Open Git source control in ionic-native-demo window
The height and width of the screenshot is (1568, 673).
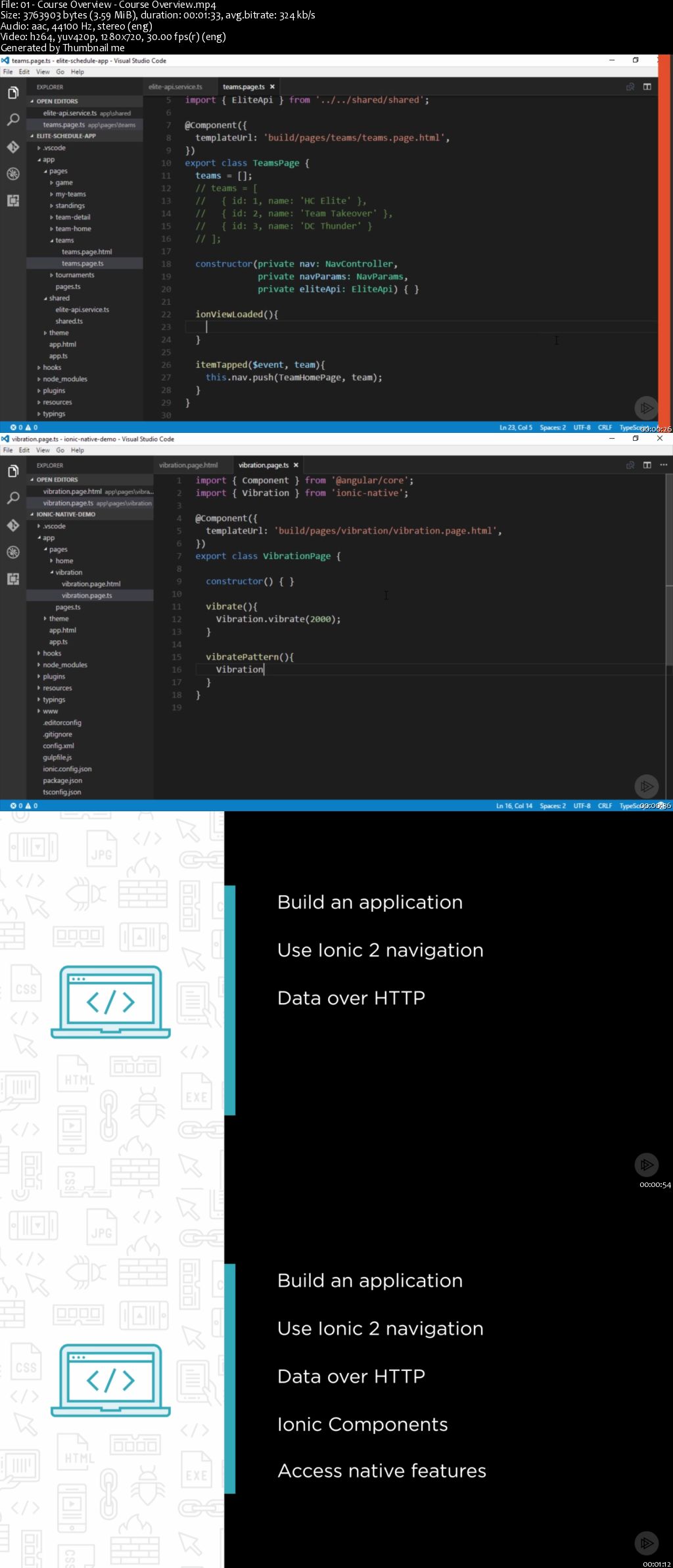click(x=12, y=525)
